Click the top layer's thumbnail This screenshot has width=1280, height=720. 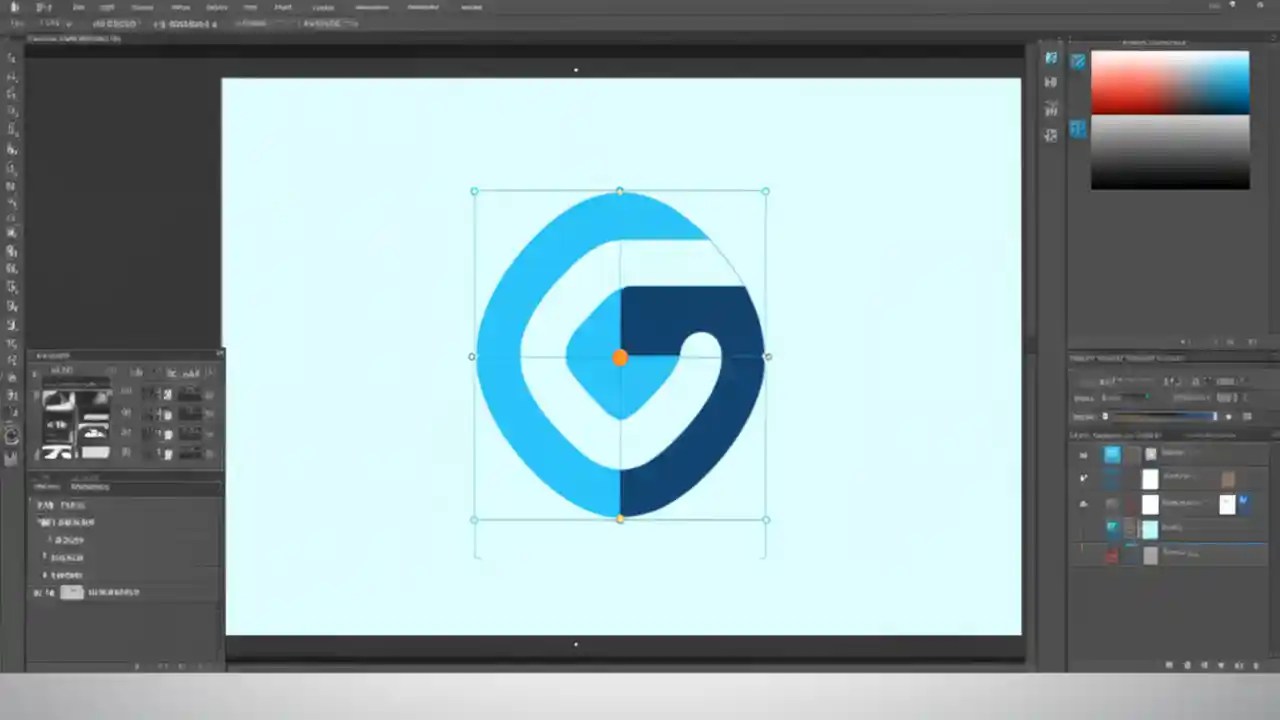pyautogui.click(x=1113, y=455)
